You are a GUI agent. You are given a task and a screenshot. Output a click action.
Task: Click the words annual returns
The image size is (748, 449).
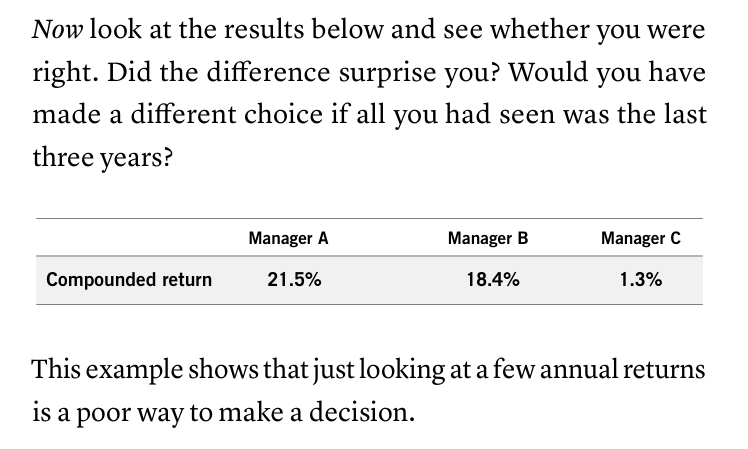click(622, 370)
